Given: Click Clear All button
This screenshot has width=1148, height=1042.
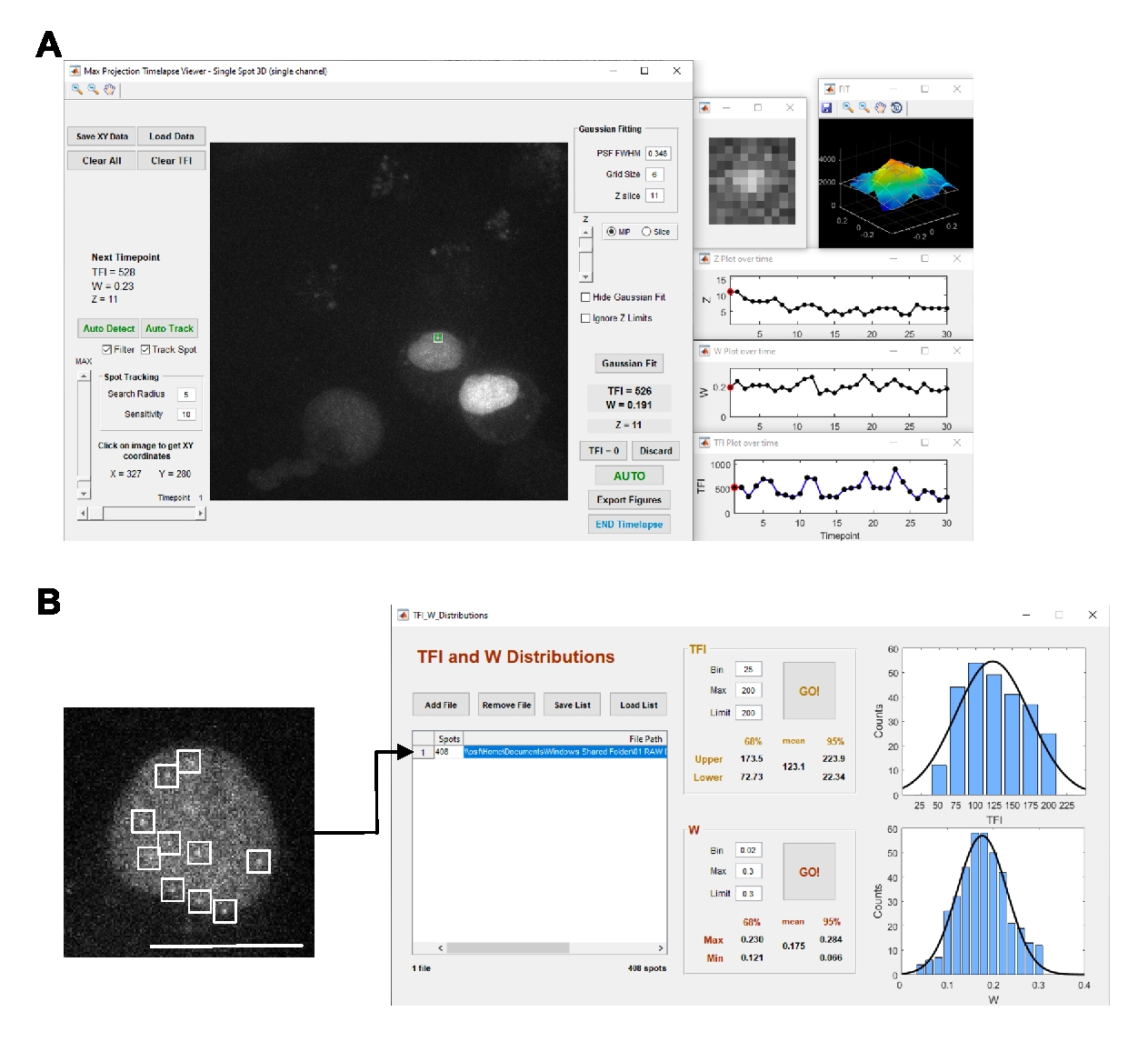Looking at the screenshot, I should coord(102,161).
